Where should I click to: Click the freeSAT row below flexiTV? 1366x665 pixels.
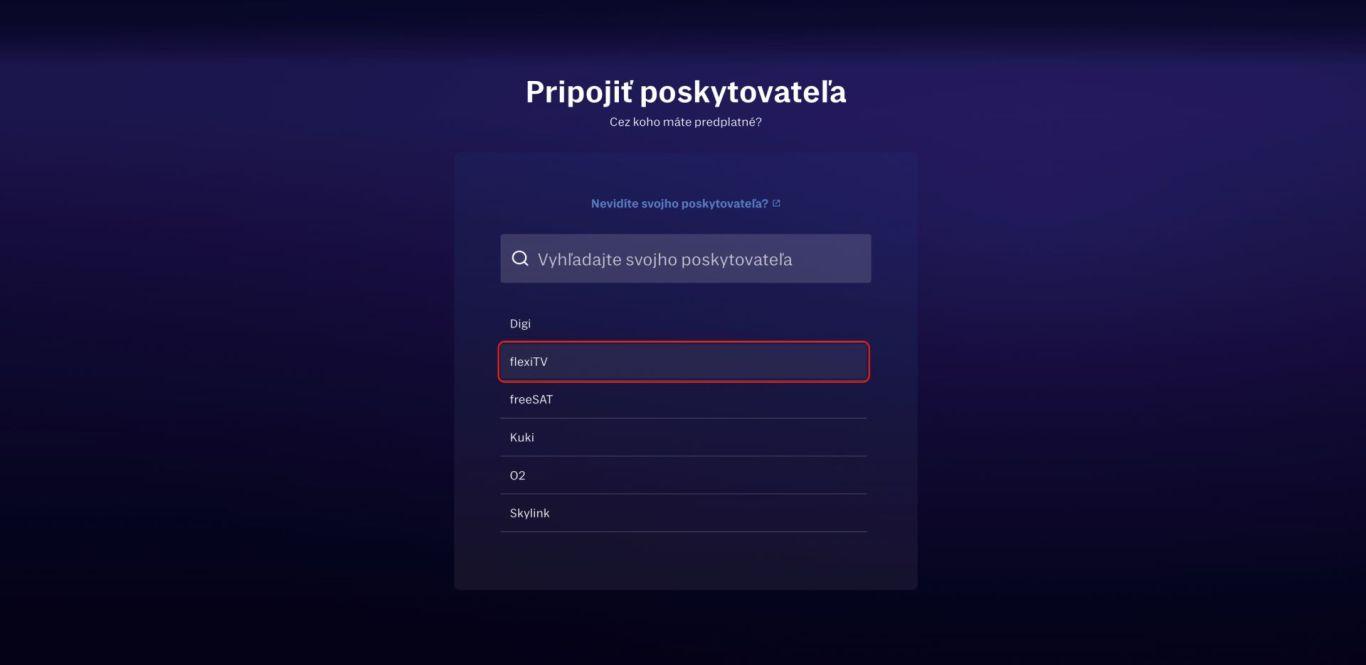[684, 400]
